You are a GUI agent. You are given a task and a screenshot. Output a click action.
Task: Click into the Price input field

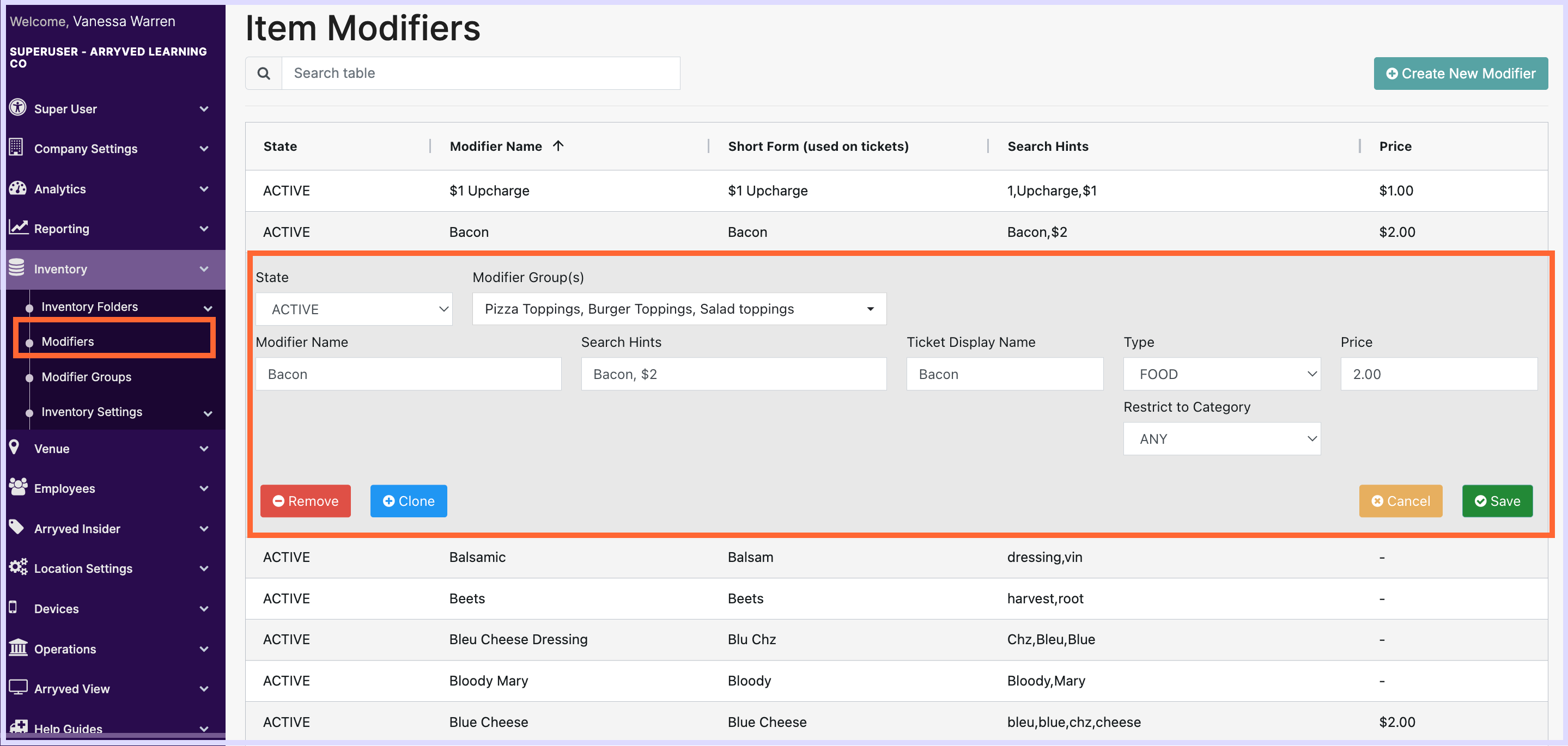1438,374
